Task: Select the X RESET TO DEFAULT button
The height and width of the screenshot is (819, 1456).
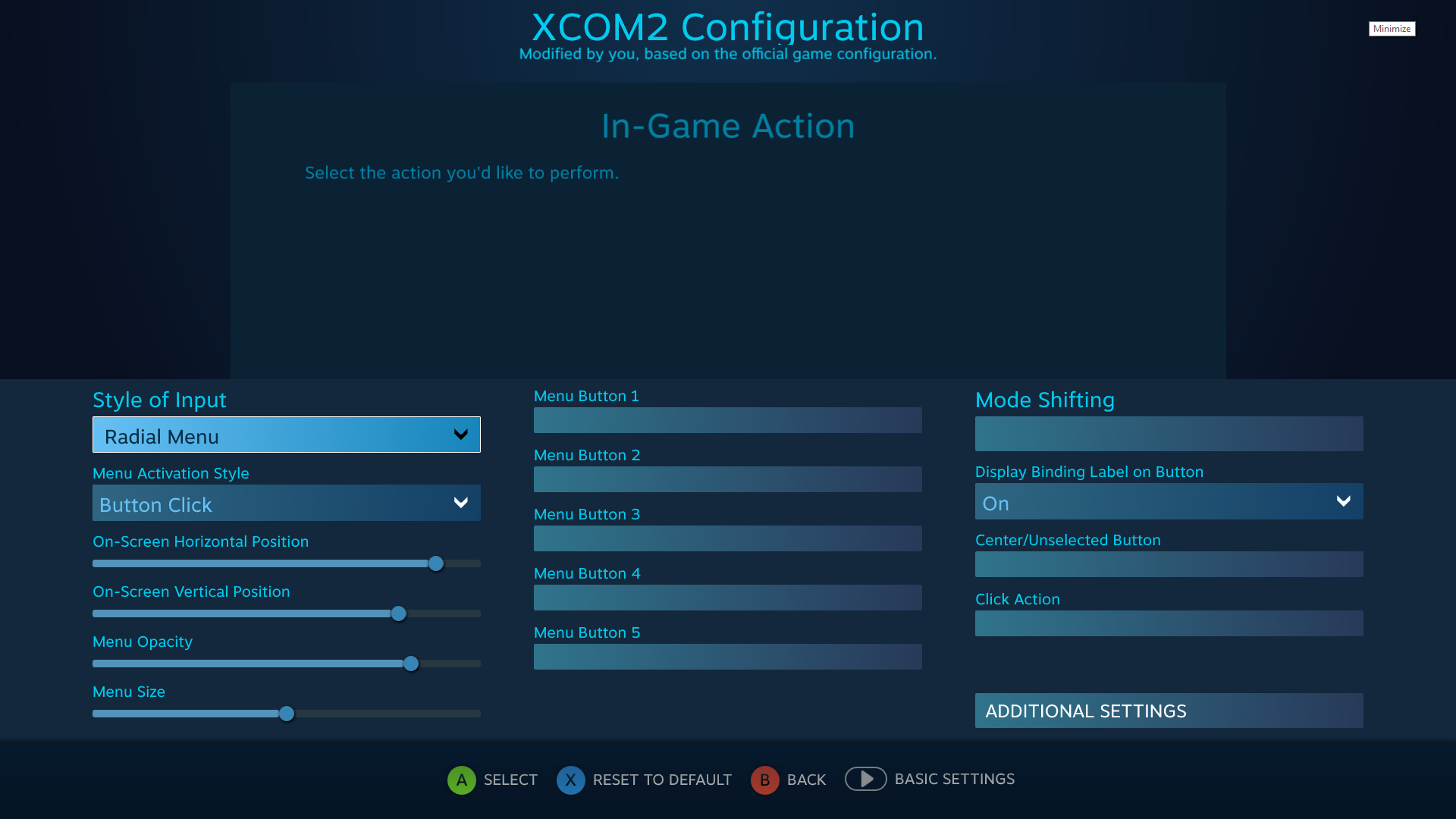Action: [x=645, y=780]
